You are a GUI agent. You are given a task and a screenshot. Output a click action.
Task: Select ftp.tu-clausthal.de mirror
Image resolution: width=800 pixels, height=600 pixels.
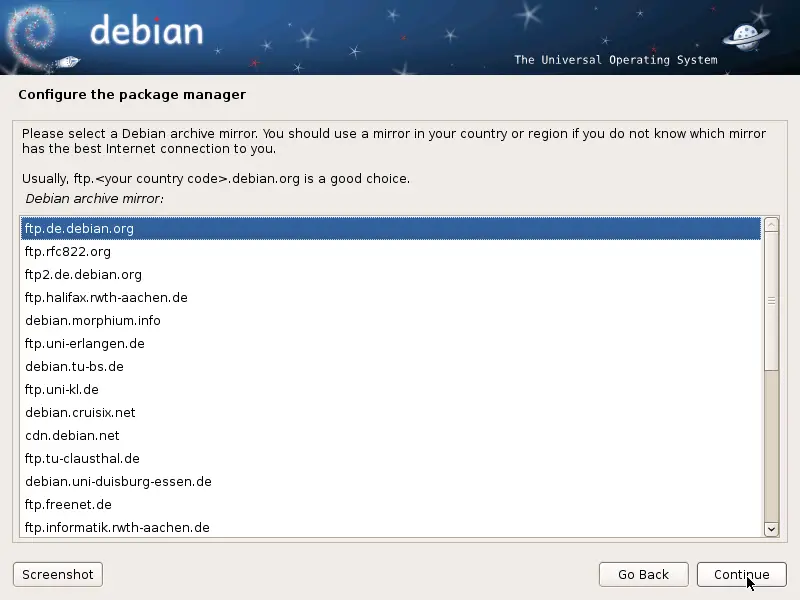[x=391, y=458]
